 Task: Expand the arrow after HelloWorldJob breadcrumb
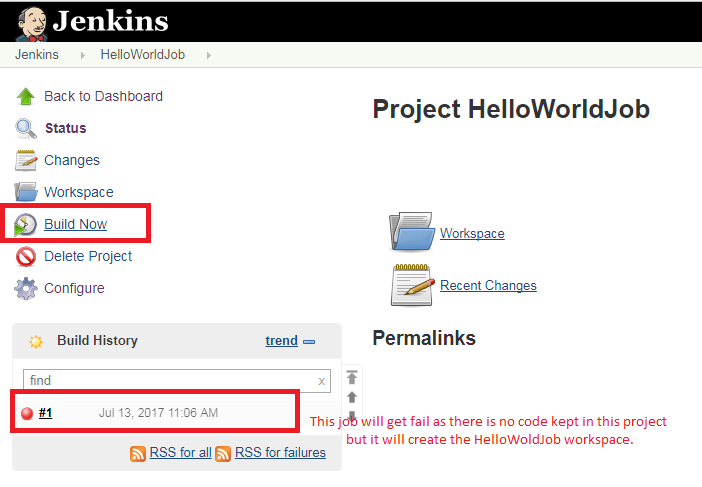(209, 56)
